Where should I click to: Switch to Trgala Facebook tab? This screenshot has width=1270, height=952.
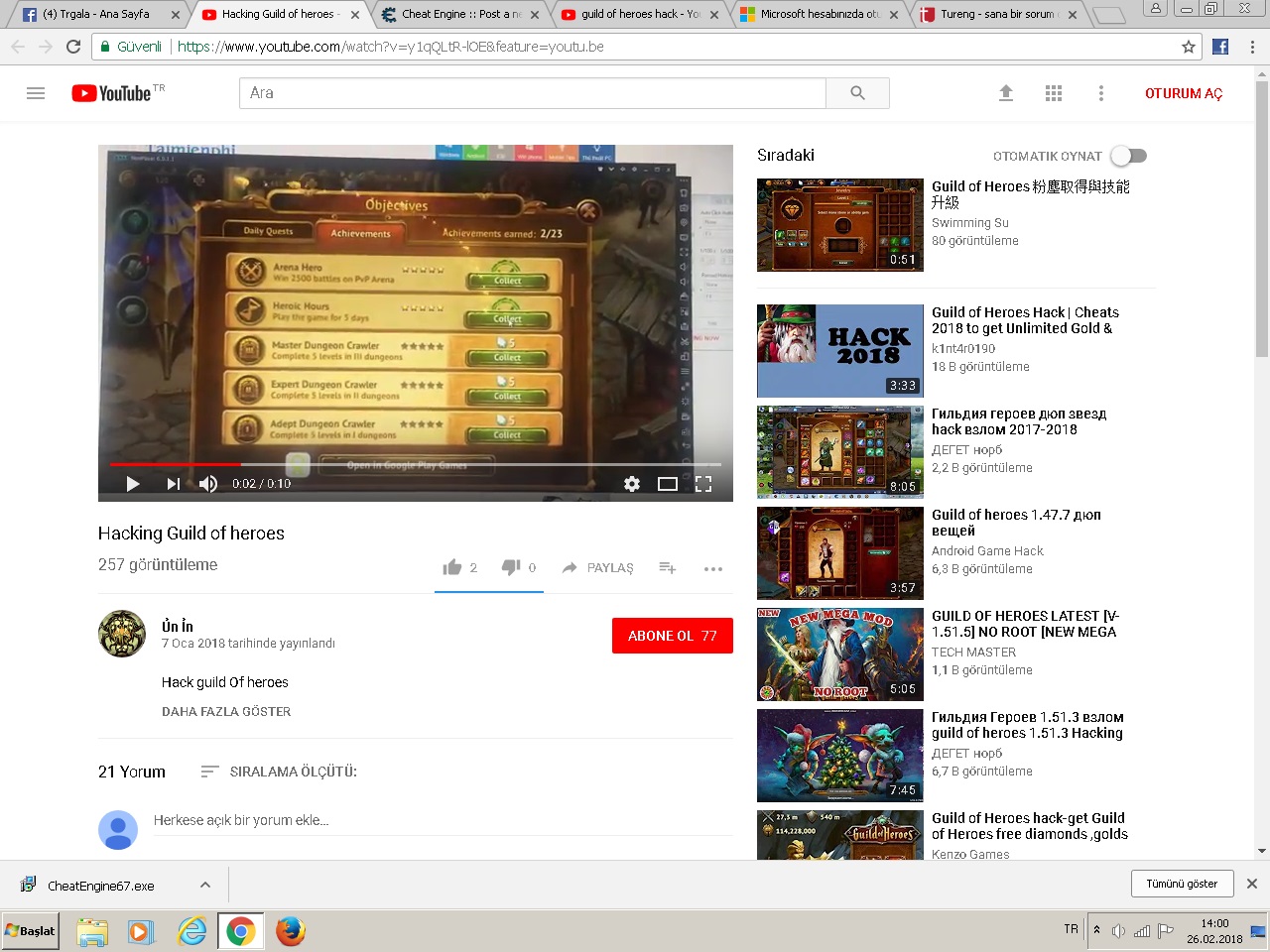point(94,14)
